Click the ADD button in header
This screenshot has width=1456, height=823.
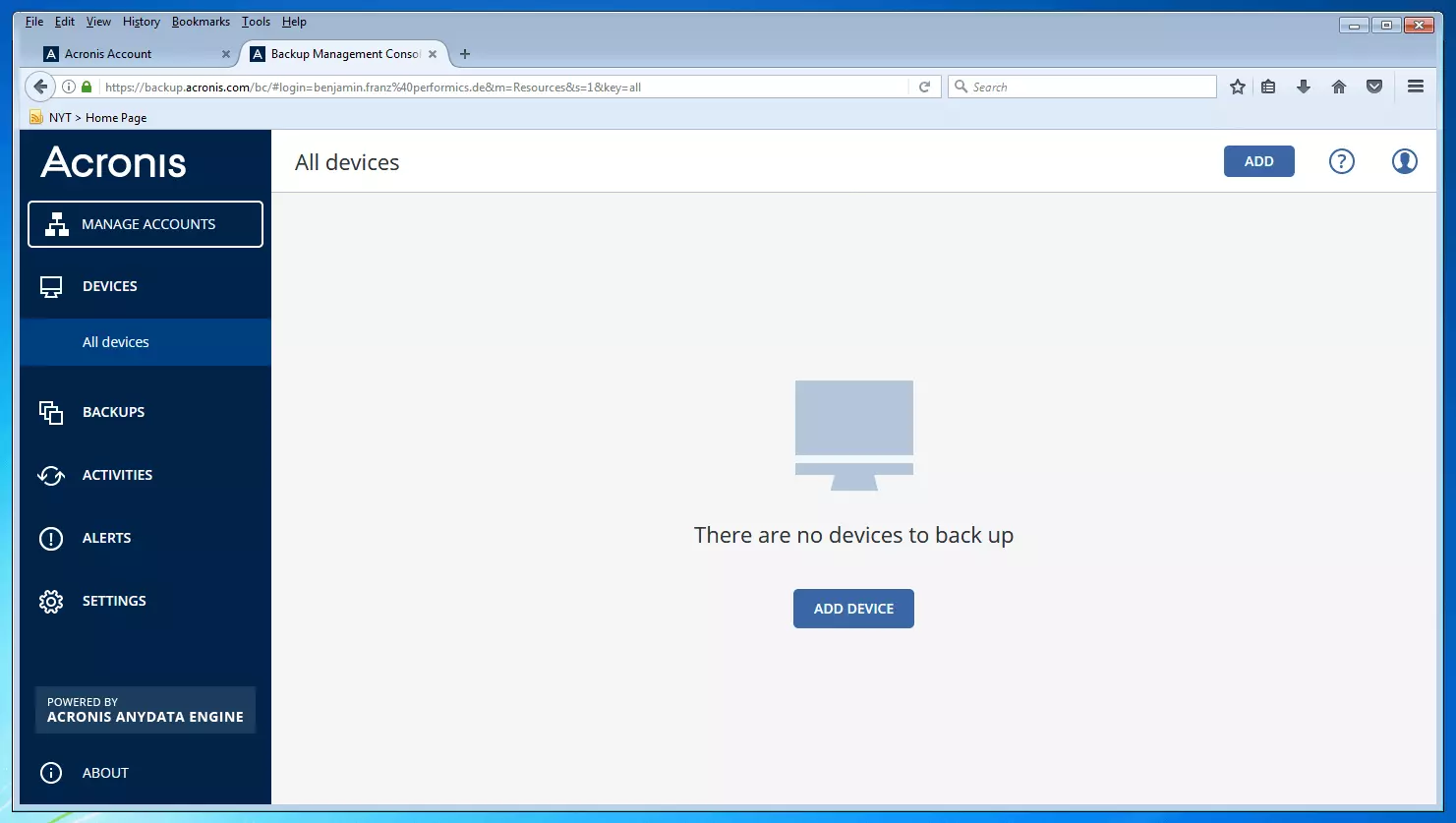coord(1258,161)
